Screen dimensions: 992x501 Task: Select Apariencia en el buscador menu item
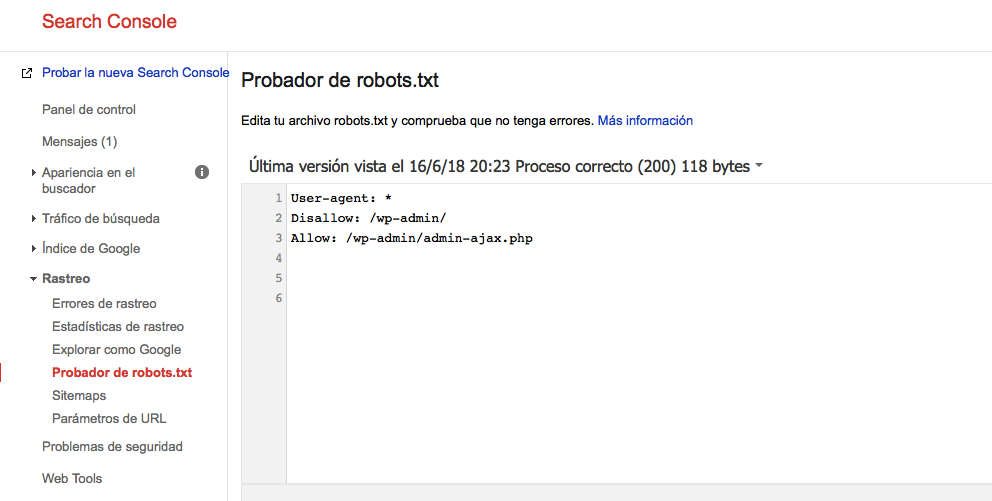[x=89, y=180]
